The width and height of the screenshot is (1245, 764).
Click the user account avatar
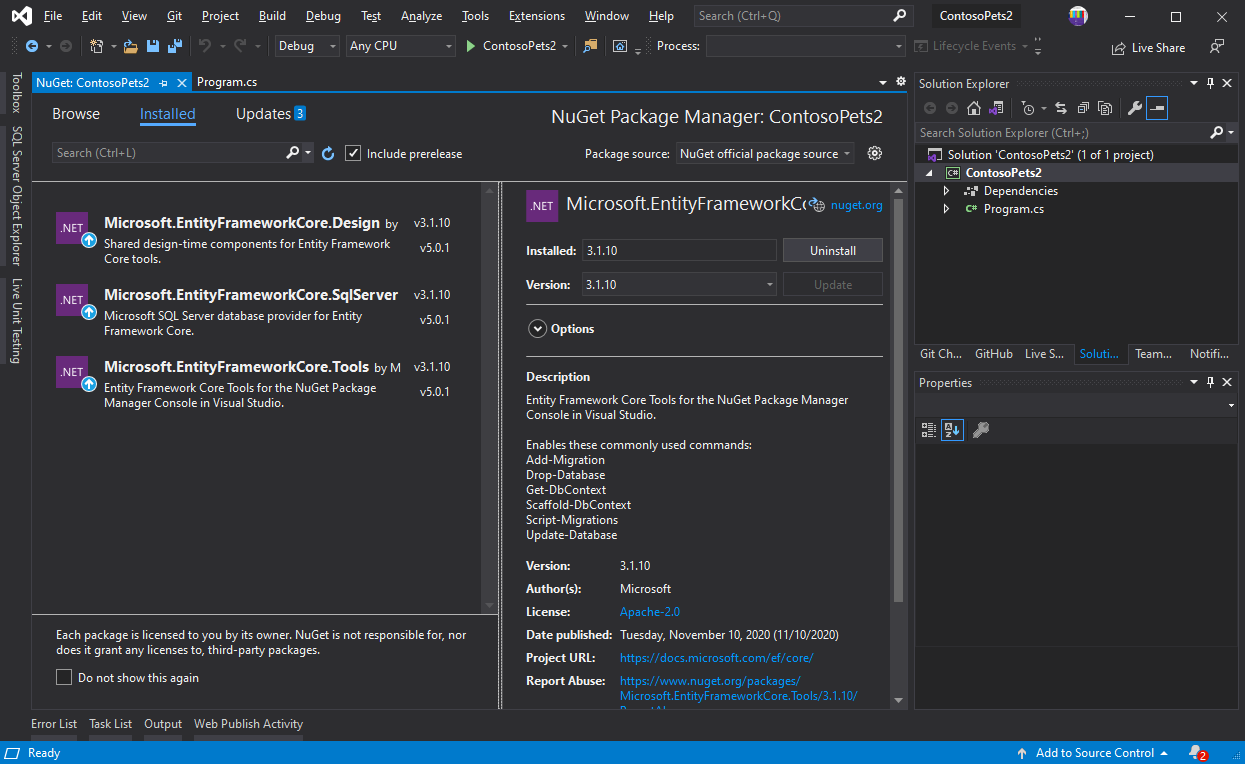point(1078,16)
